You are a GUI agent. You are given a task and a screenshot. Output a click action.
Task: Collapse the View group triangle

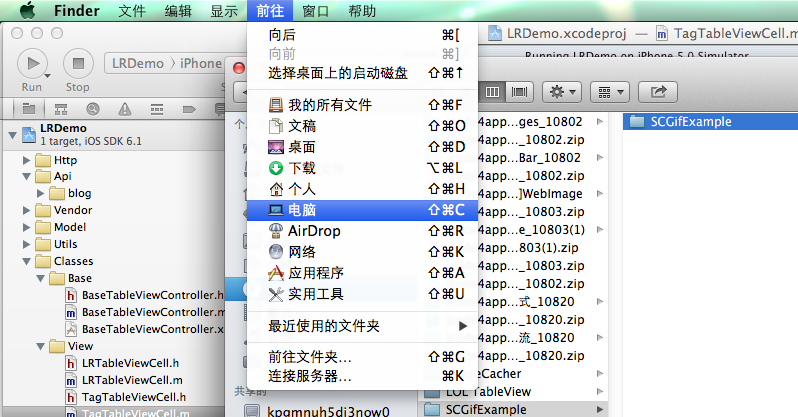40,347
